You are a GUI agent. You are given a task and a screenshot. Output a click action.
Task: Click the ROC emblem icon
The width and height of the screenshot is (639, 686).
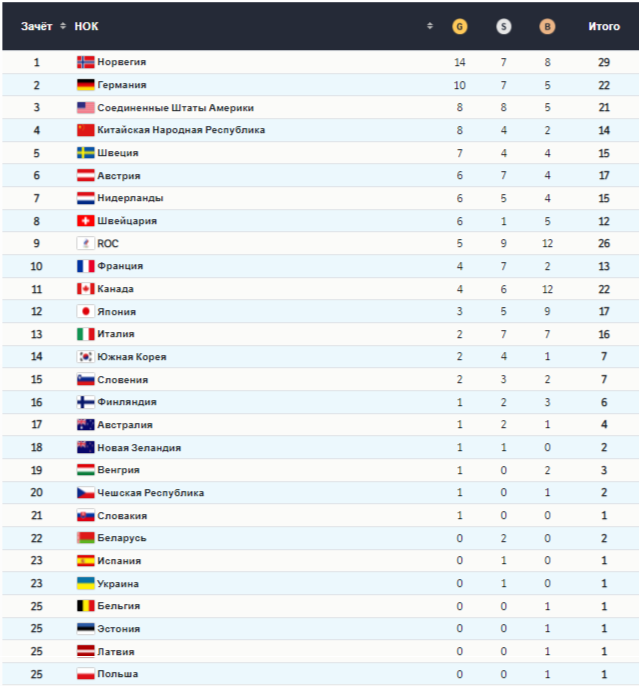[85, 243]
